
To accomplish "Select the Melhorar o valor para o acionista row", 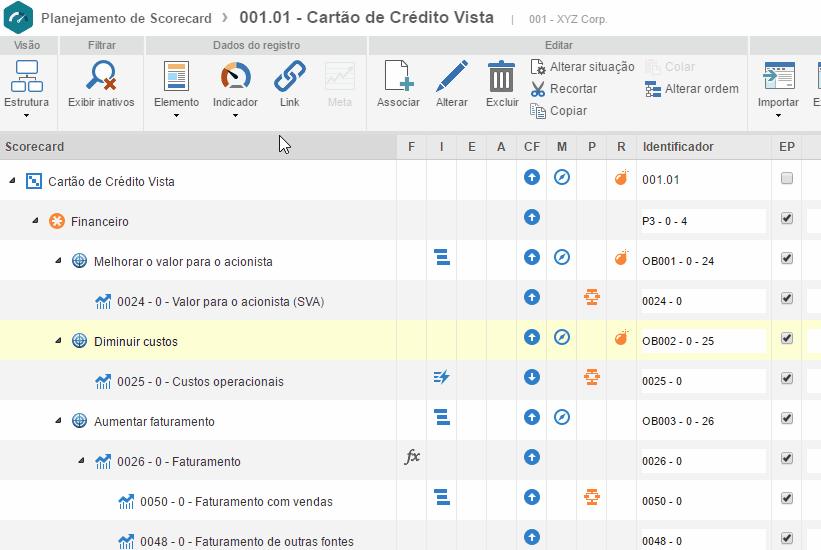I will click(x=183, y=261).
